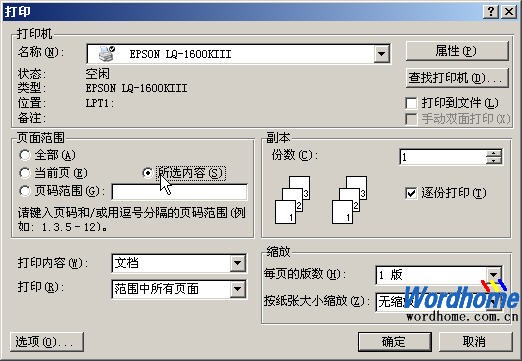Open the 打印 dropdown showing 范围中所有页面
The image size is (522, 361).
coord(238,289)
